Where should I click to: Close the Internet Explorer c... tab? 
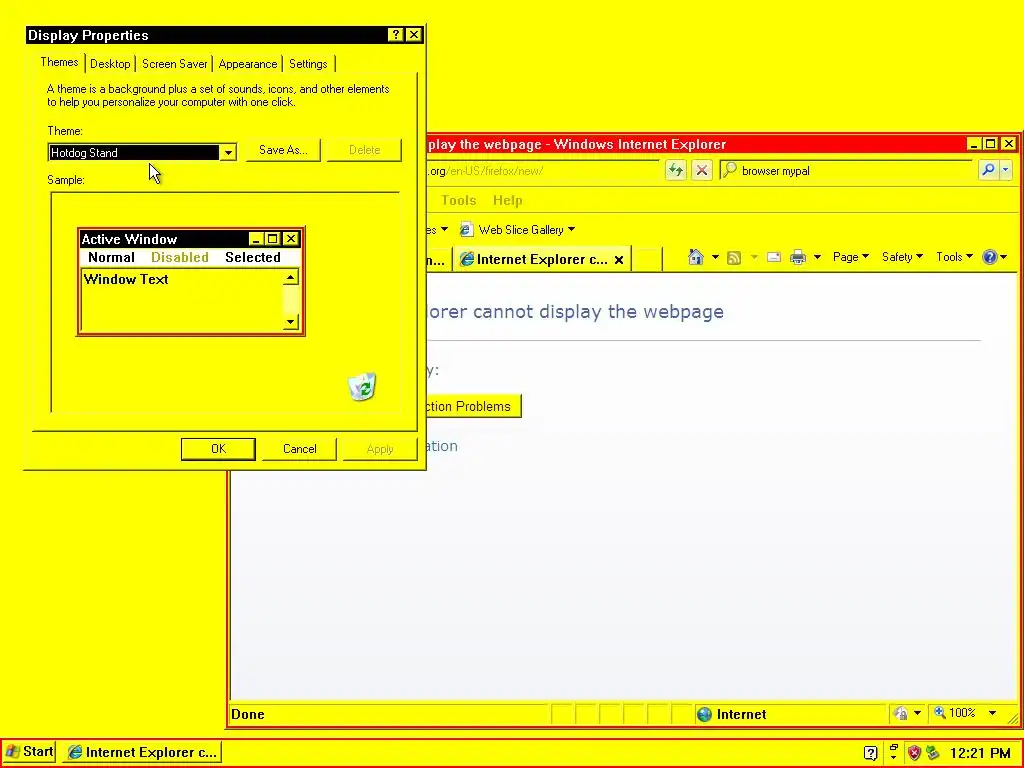619,260
